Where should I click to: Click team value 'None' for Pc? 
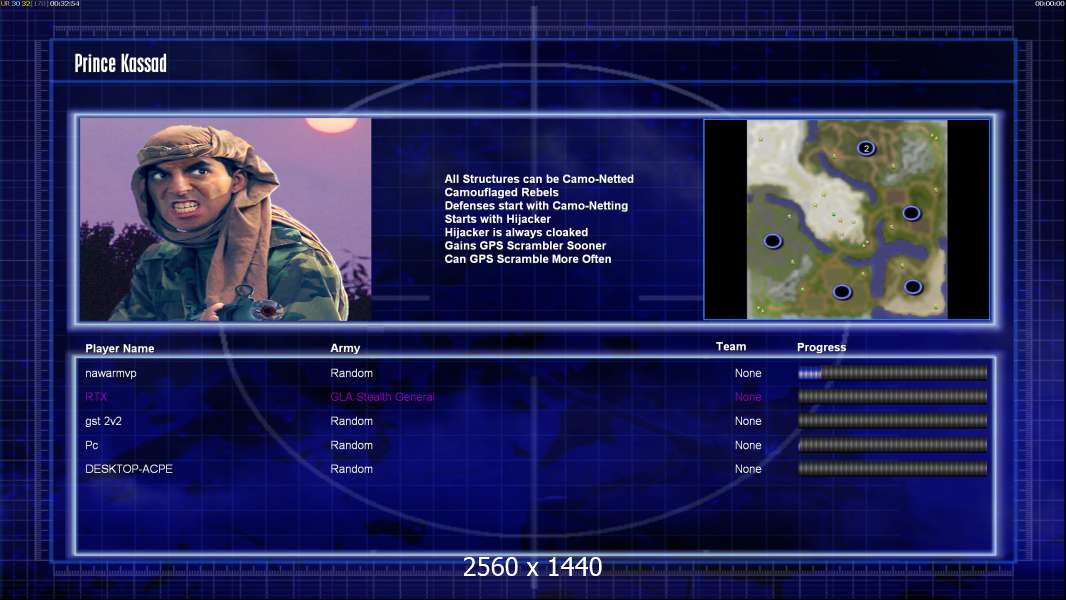coord(748,445)
